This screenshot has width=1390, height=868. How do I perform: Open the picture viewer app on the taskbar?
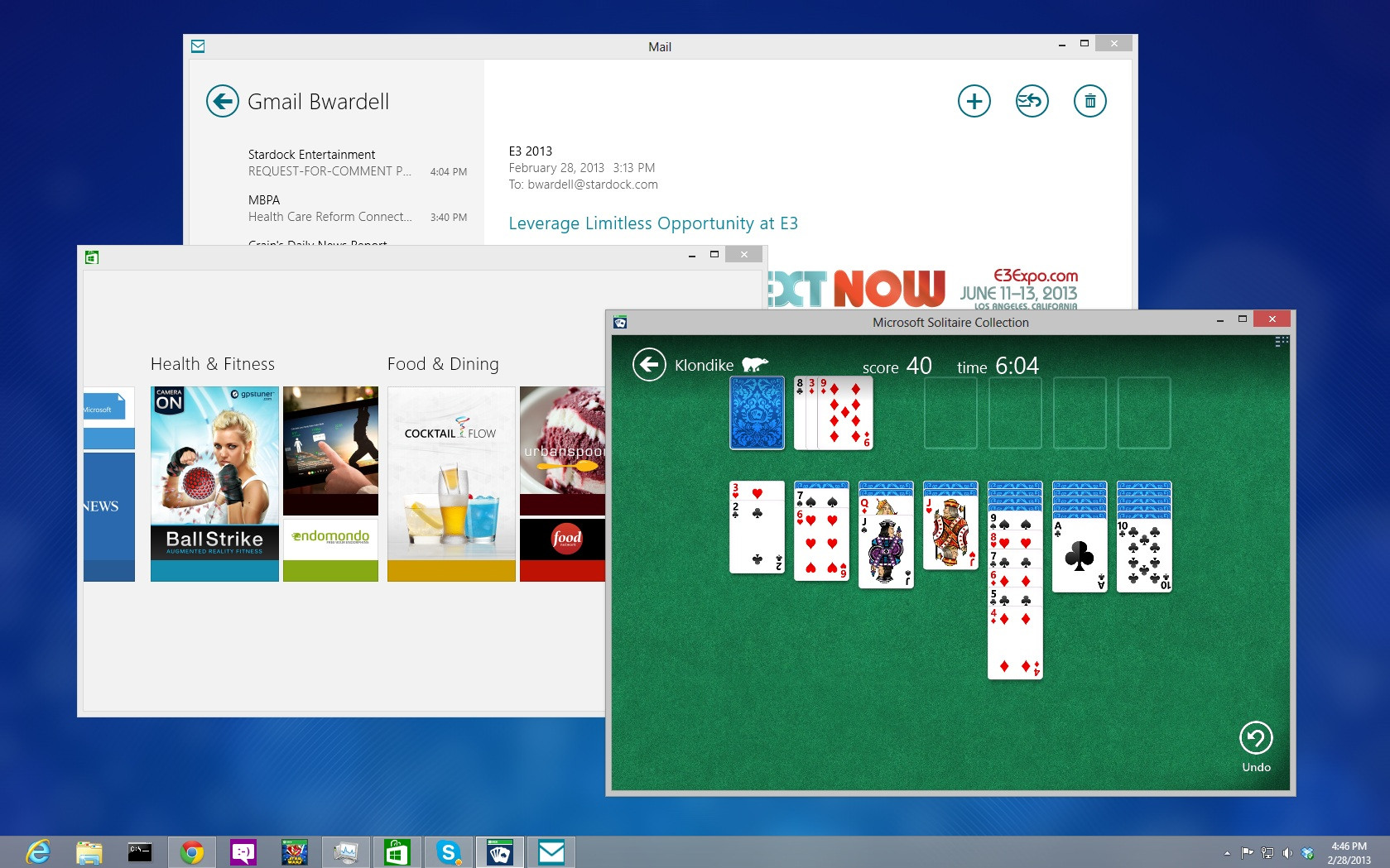pos(345,851)
